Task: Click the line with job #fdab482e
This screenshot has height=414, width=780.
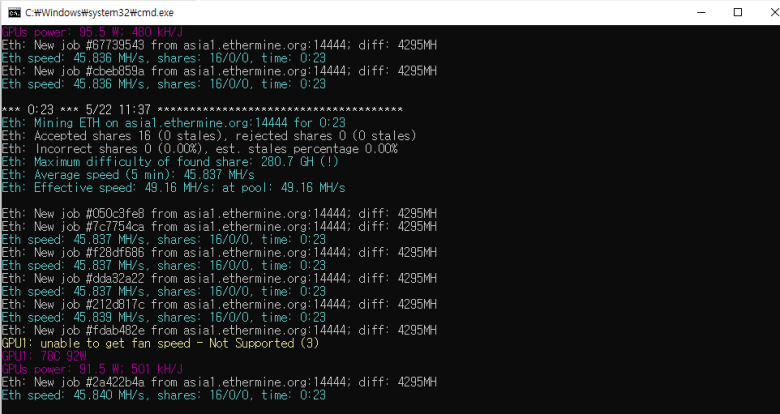Action: pyautogui.click(x=219, y=330)
